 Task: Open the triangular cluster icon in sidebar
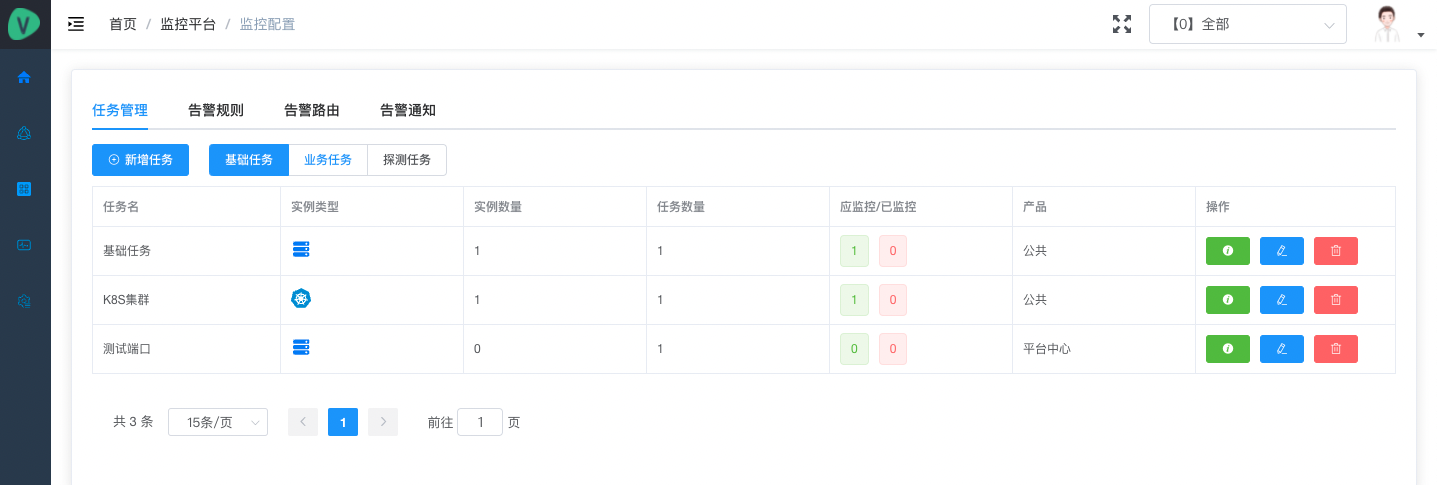tap(24, 133)
